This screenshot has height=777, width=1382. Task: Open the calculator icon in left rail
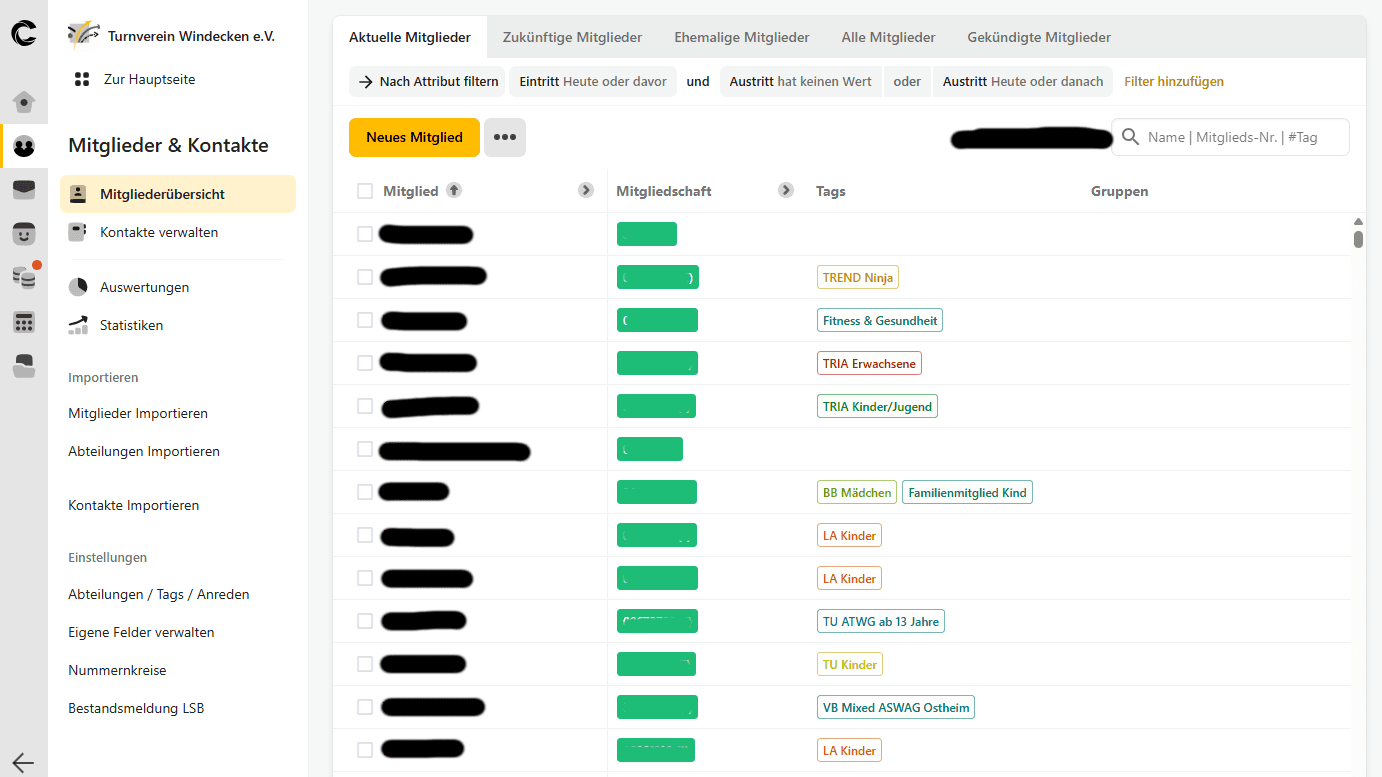point(24,322)
